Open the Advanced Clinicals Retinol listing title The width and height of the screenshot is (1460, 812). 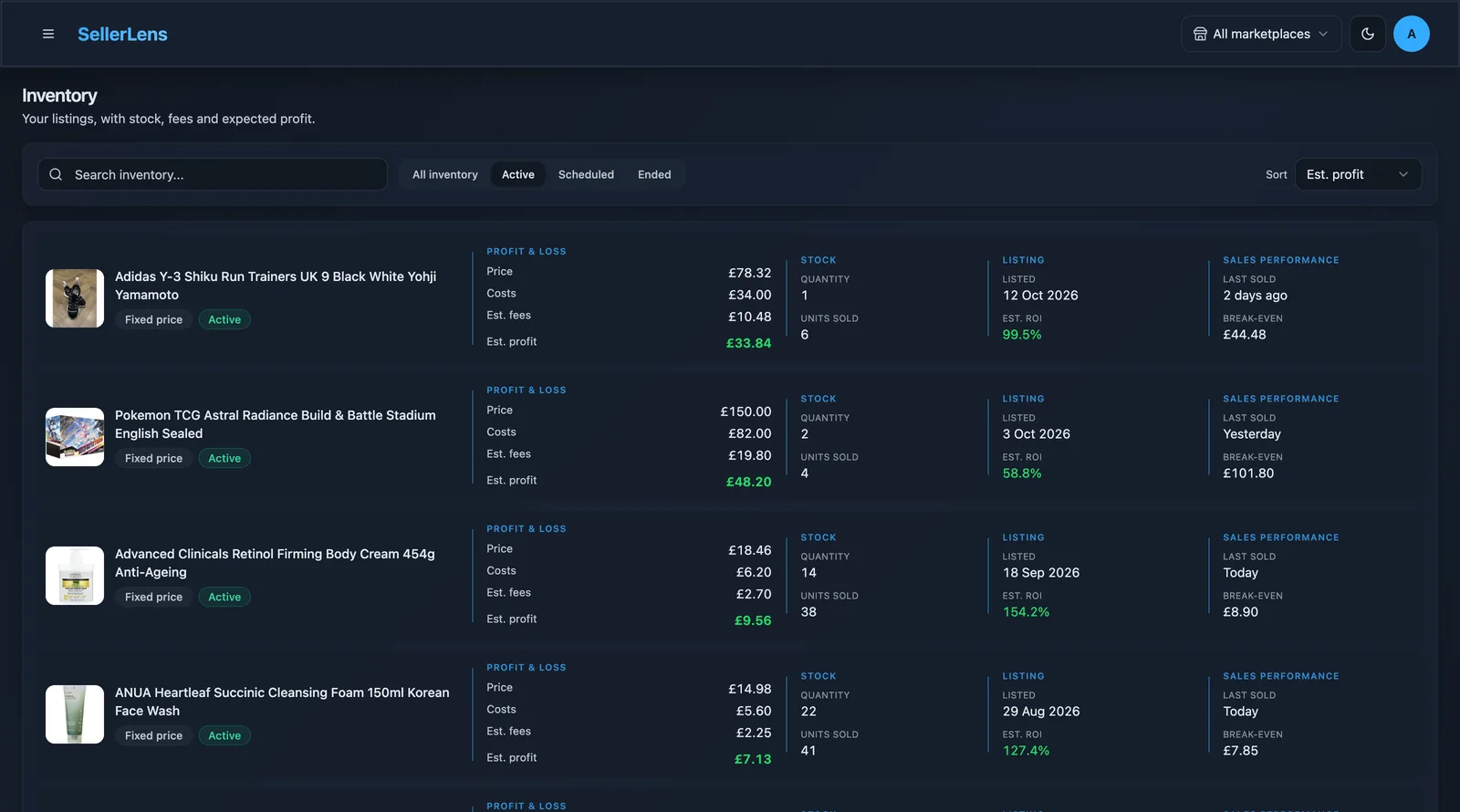[x=275, y=563]
